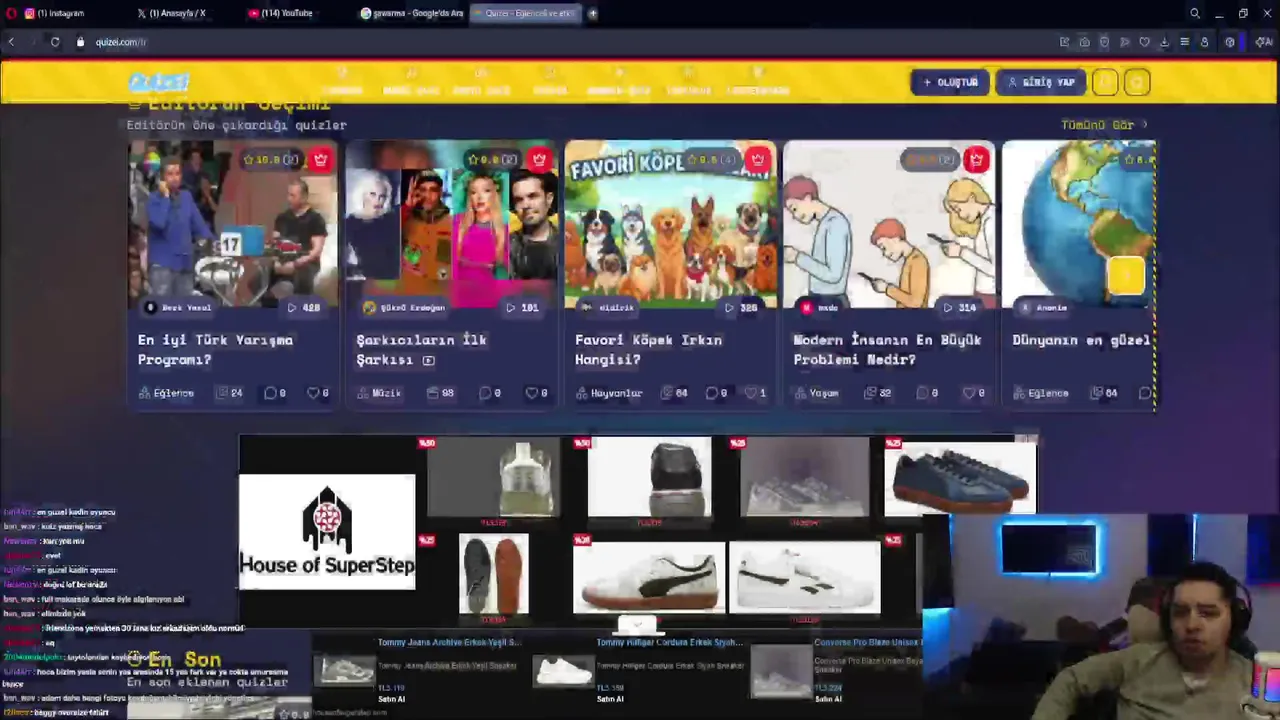This screenshot has height=720, width=1280.
Task: Click the blue suede sneaker ad image
Action: click(960, 479)
